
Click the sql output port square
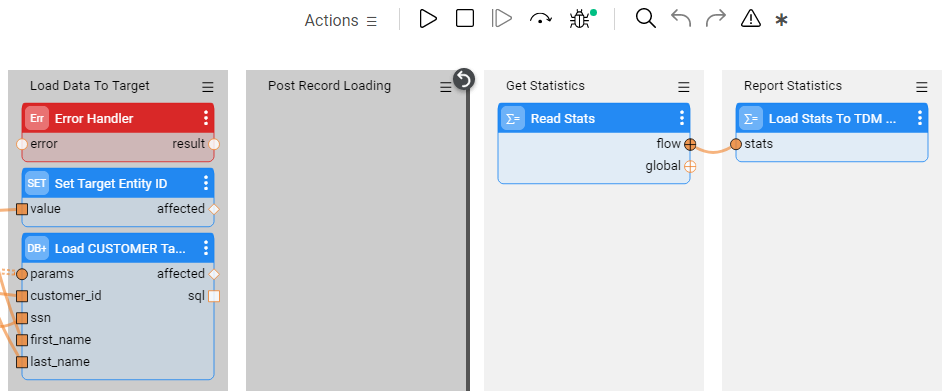[214, 296]
